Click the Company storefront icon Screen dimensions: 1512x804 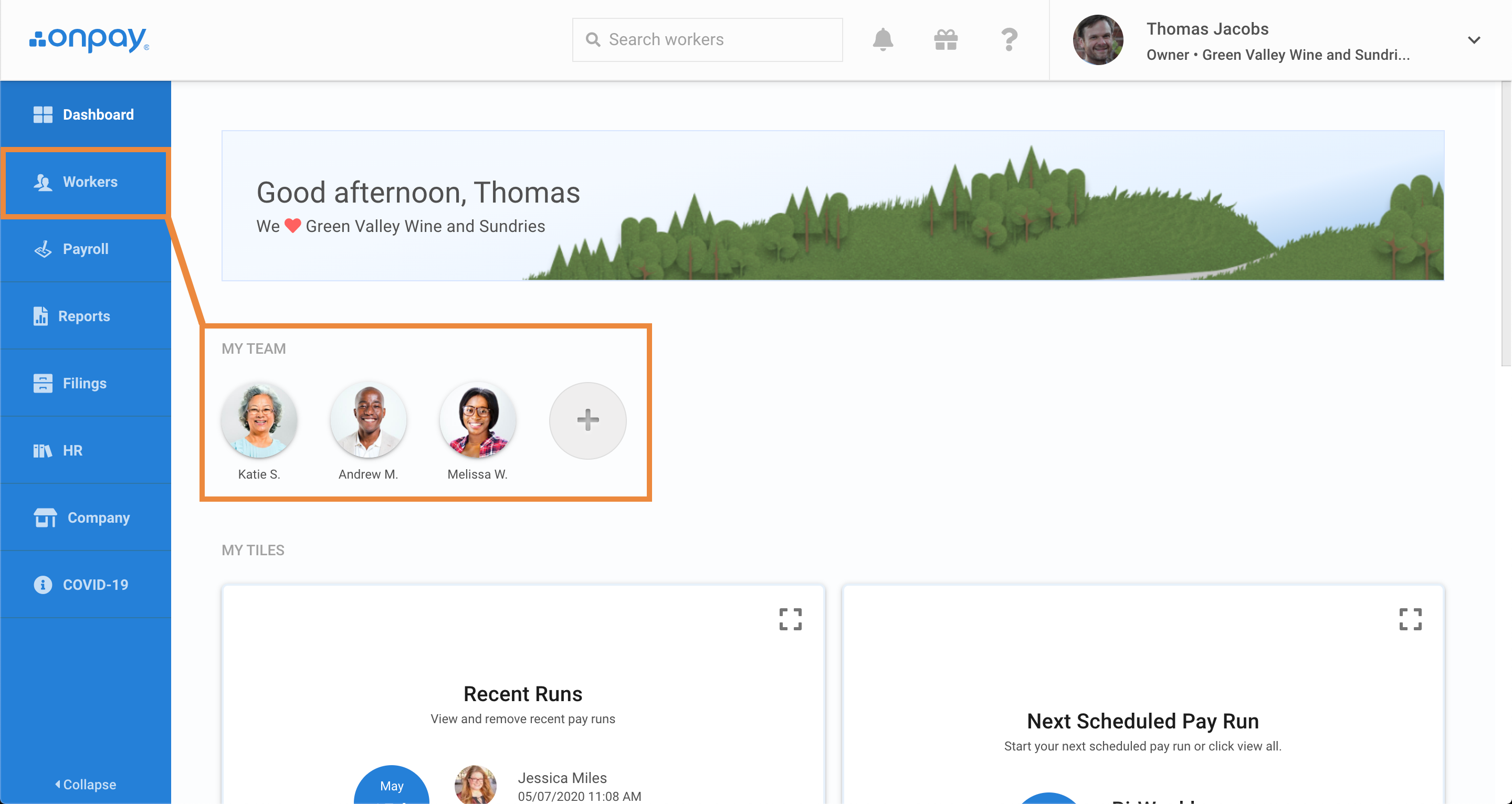(45, 517)
